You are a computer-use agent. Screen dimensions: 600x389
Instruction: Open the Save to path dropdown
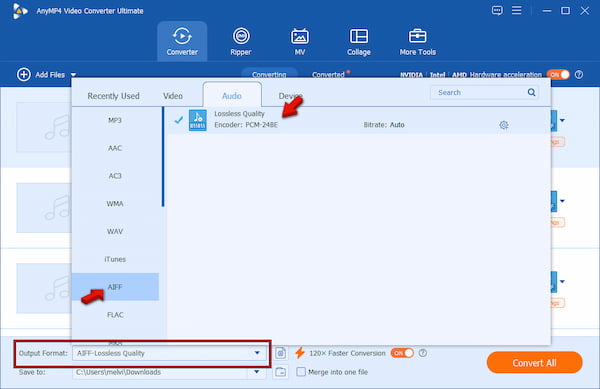(x=257, y=371)
